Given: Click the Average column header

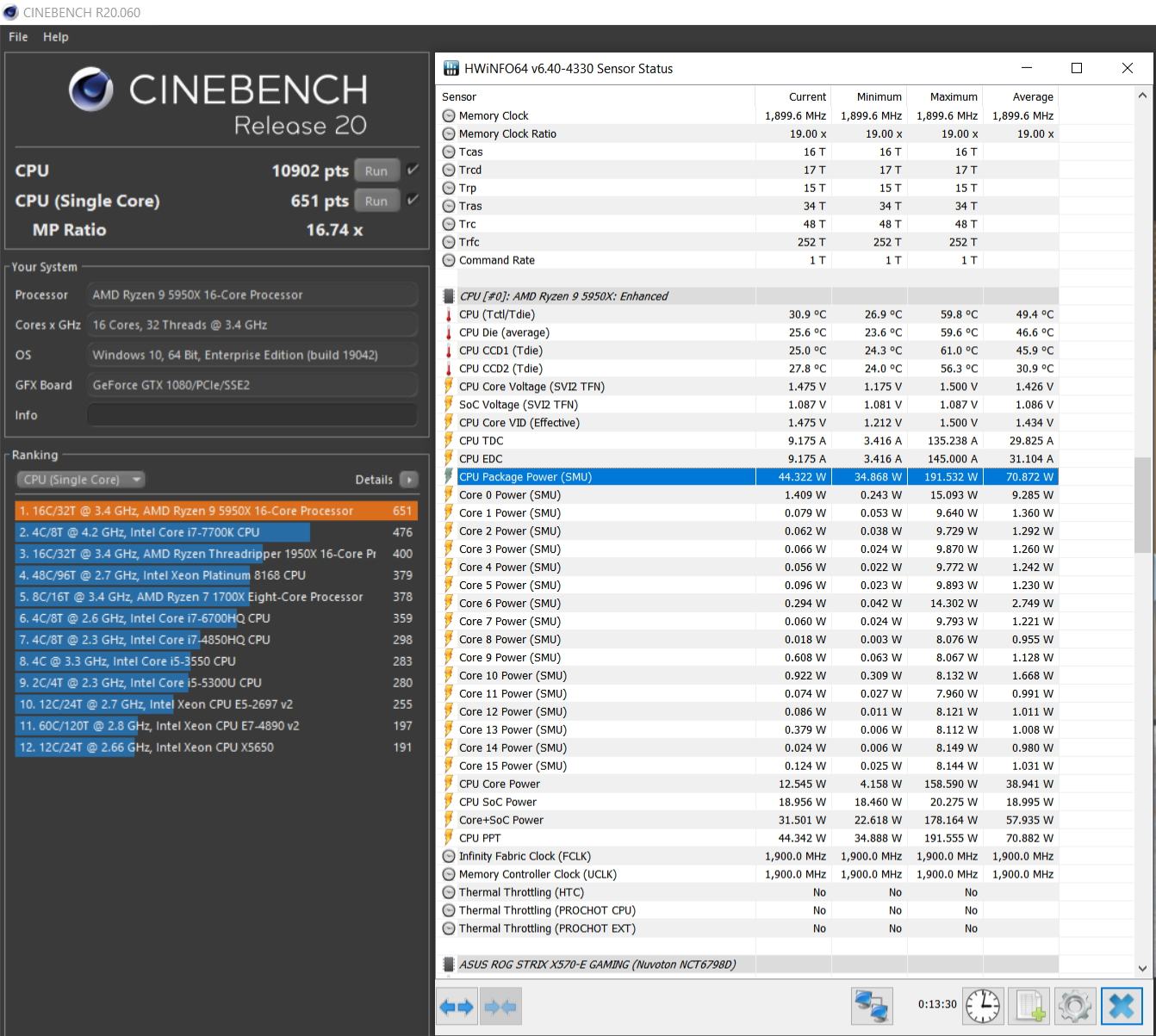Looking at the screenshot, I should tap(1021, 96).
